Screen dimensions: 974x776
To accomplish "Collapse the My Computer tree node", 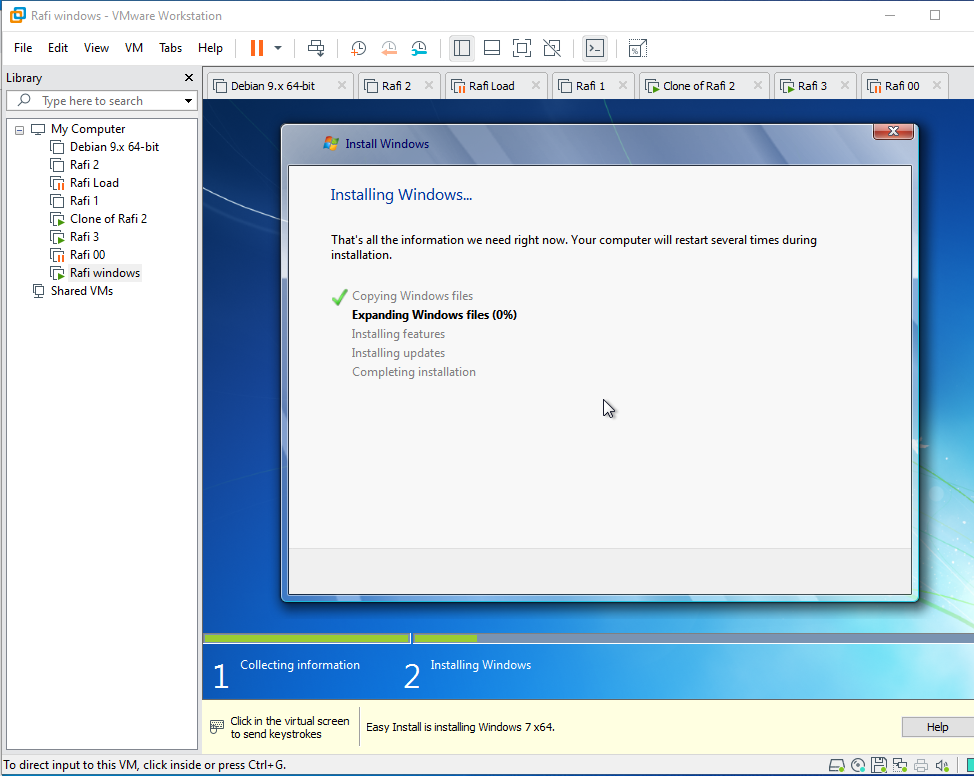I will point(19,130).
